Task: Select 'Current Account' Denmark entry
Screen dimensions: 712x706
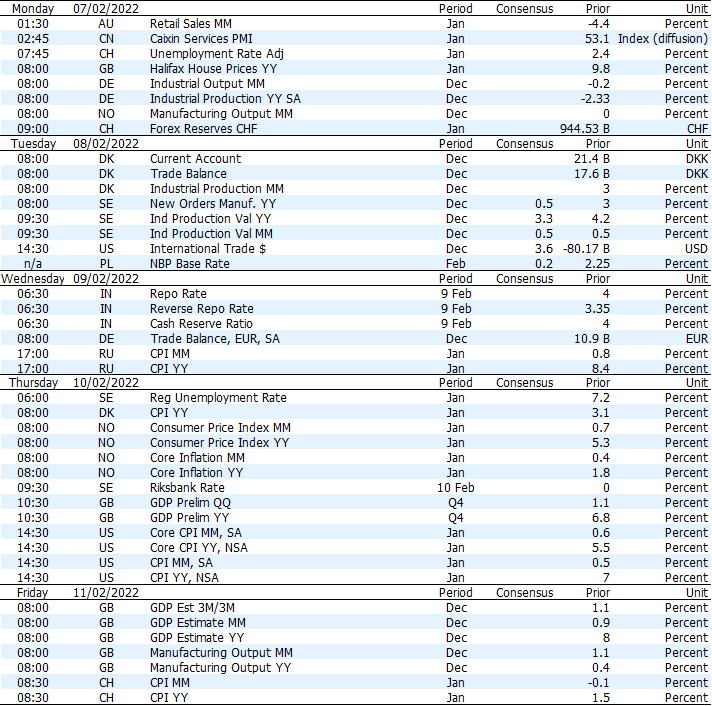Action: pos(195,158)
